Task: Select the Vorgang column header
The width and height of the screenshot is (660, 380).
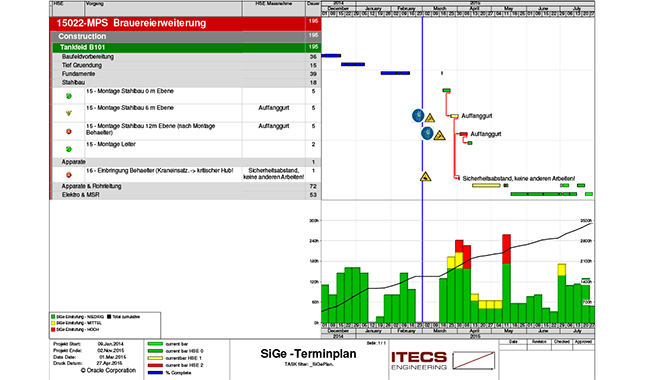Action: coord(163,8)
